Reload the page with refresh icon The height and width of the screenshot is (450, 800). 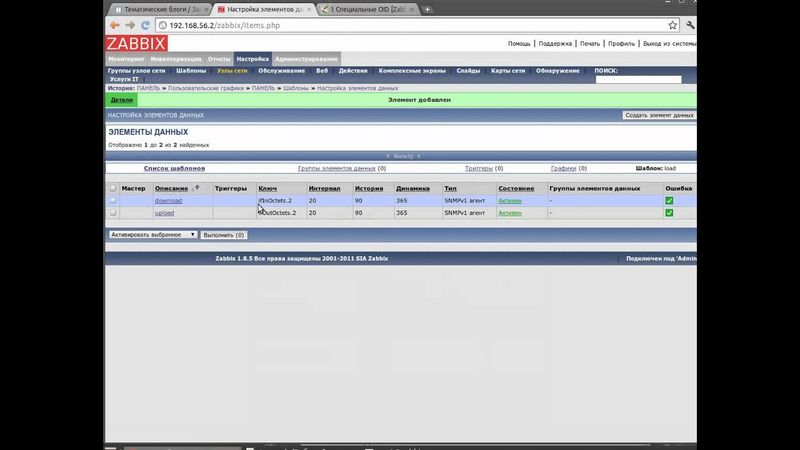pos(145,25)
